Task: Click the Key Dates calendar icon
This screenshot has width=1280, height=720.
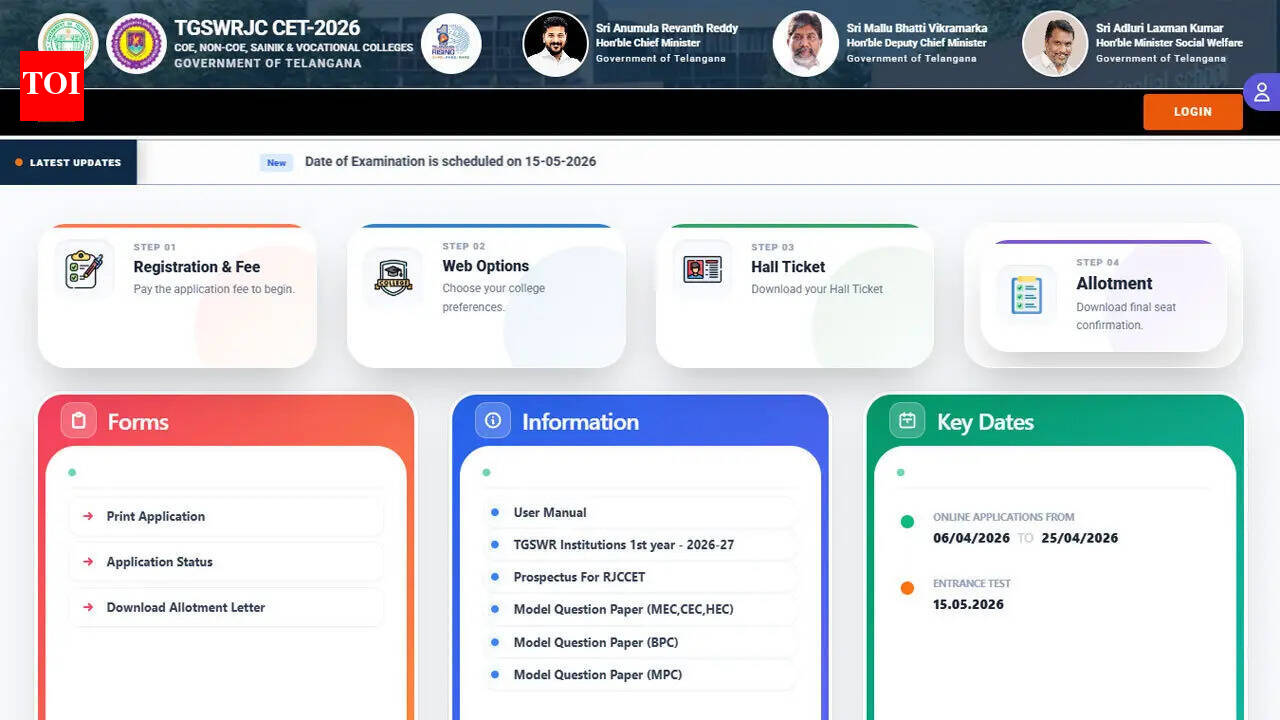Action: pyautogui.click(x=907, y=421)
